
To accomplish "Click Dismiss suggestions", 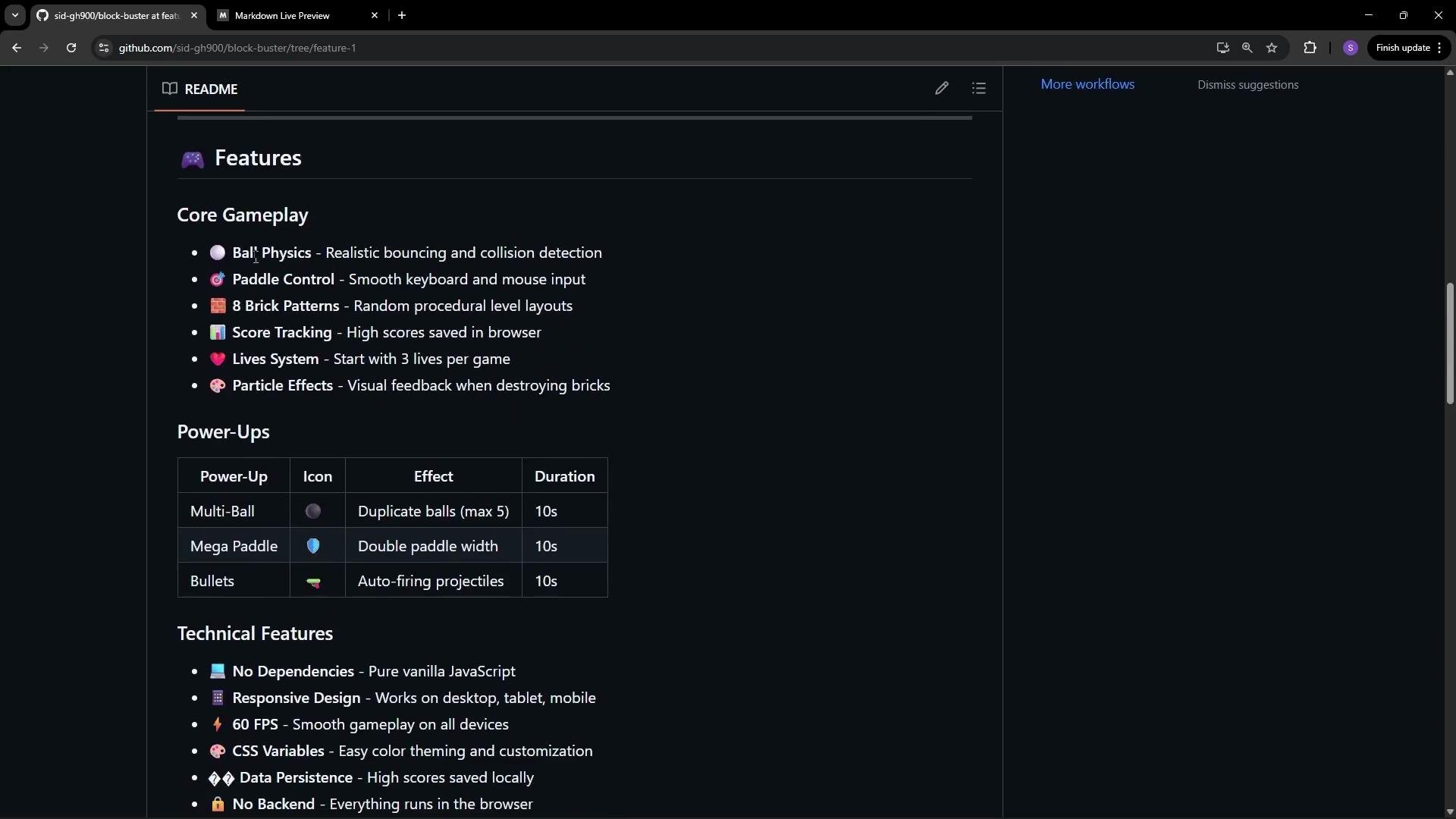I will [1247, 85].
